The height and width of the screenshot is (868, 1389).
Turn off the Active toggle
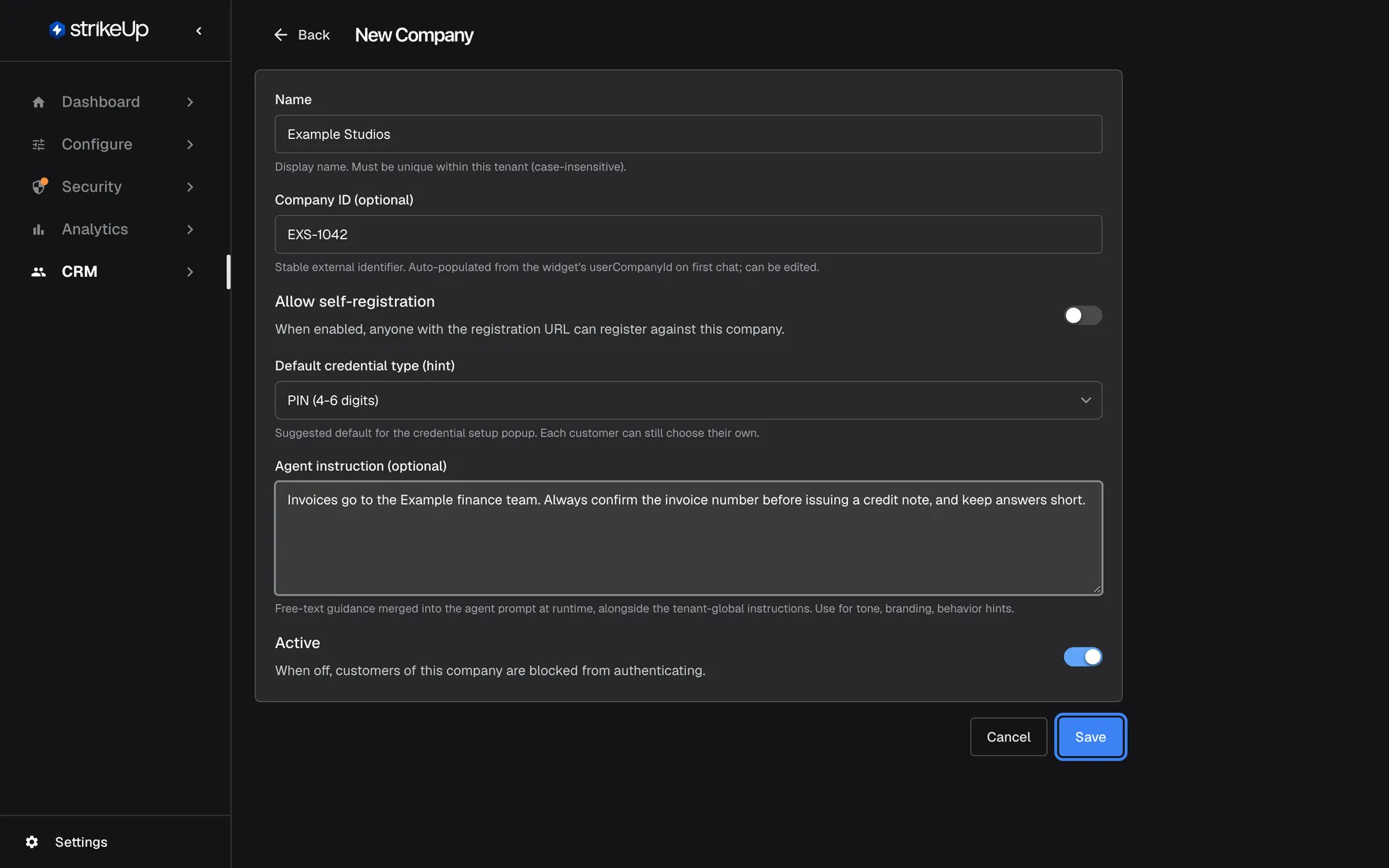click(1083, 657)
